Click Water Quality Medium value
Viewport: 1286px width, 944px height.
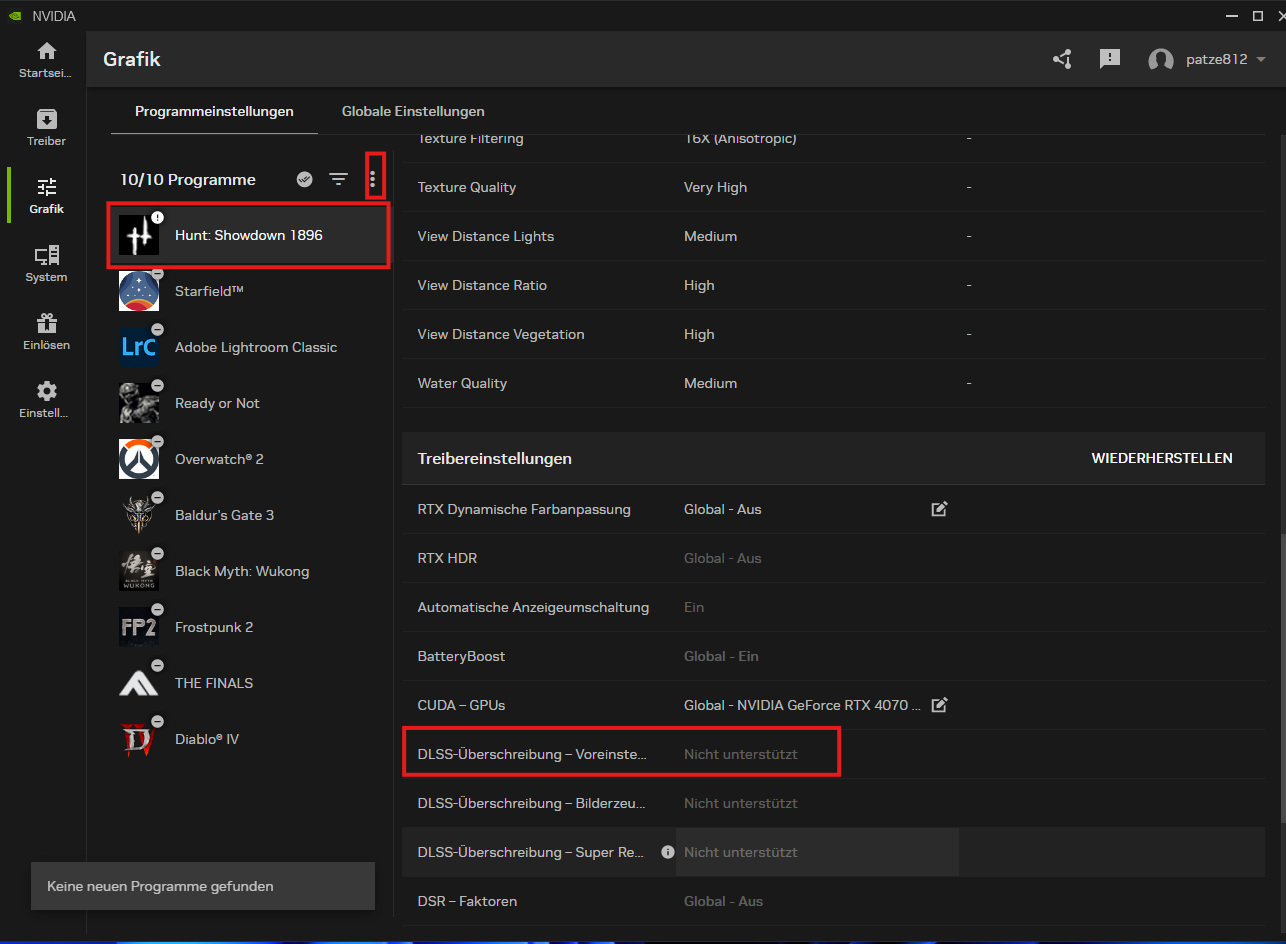click(710, 383)
